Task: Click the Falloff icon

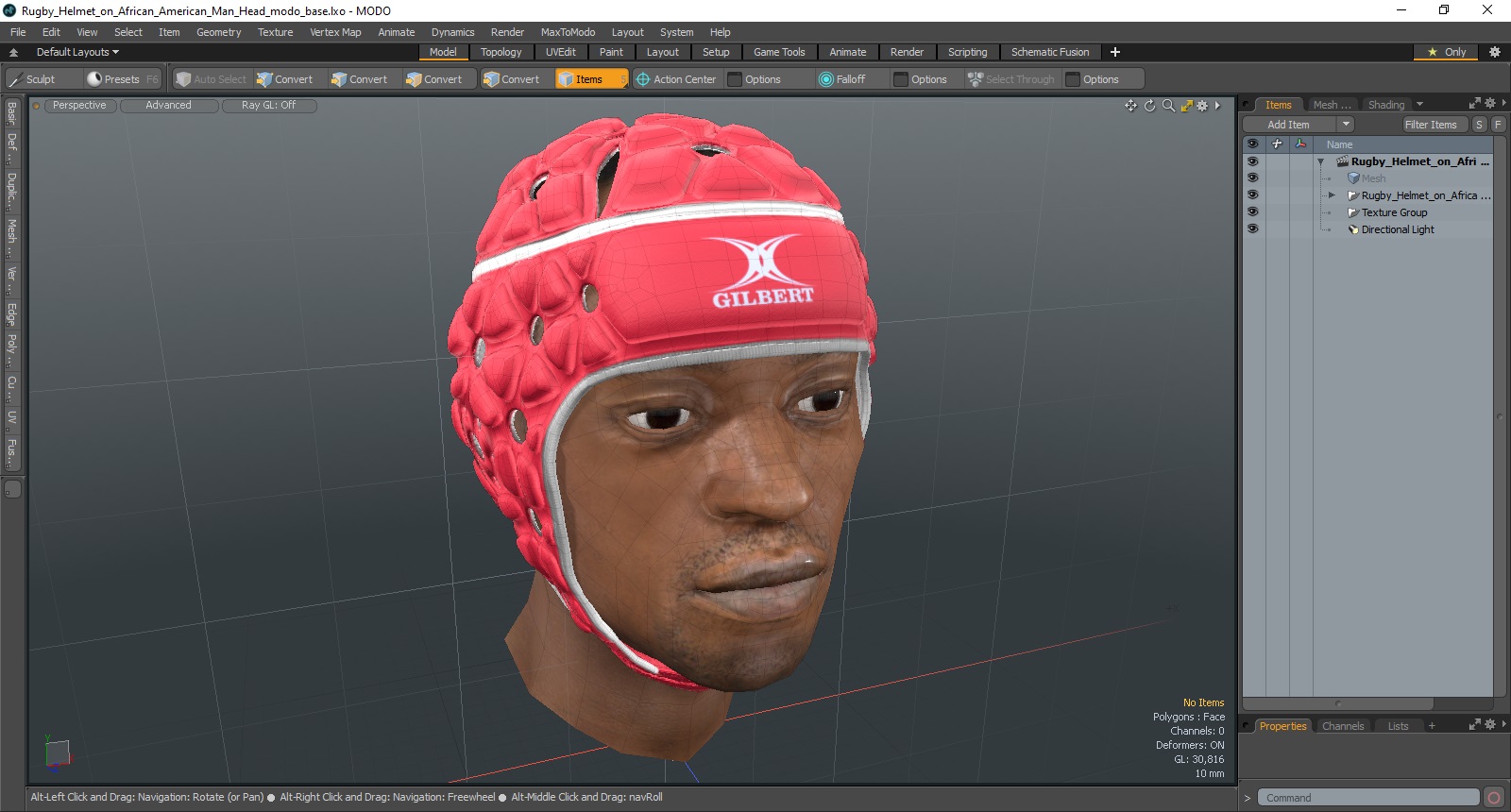Action: pos(826,79)
